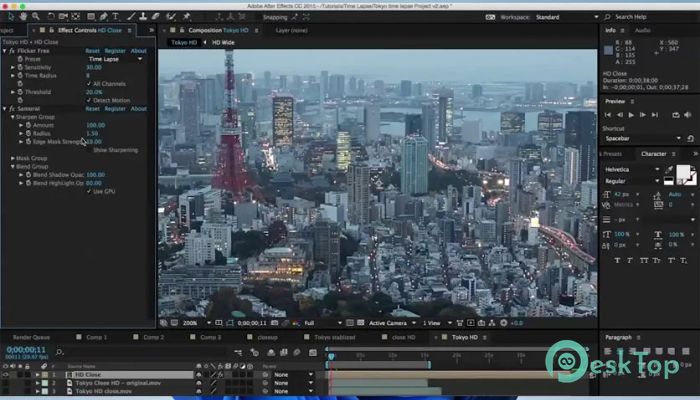Viewport: 700px width, 400px height.
Task: Toggle Flicker Free fx effect switch
Action: 12,50
